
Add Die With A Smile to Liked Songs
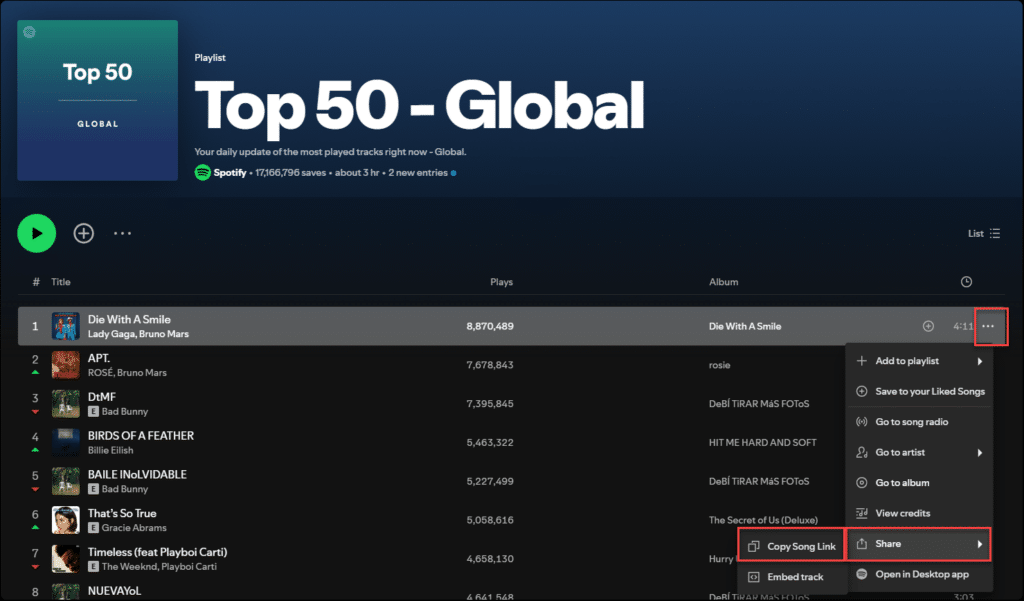click(x=928, y=326)
